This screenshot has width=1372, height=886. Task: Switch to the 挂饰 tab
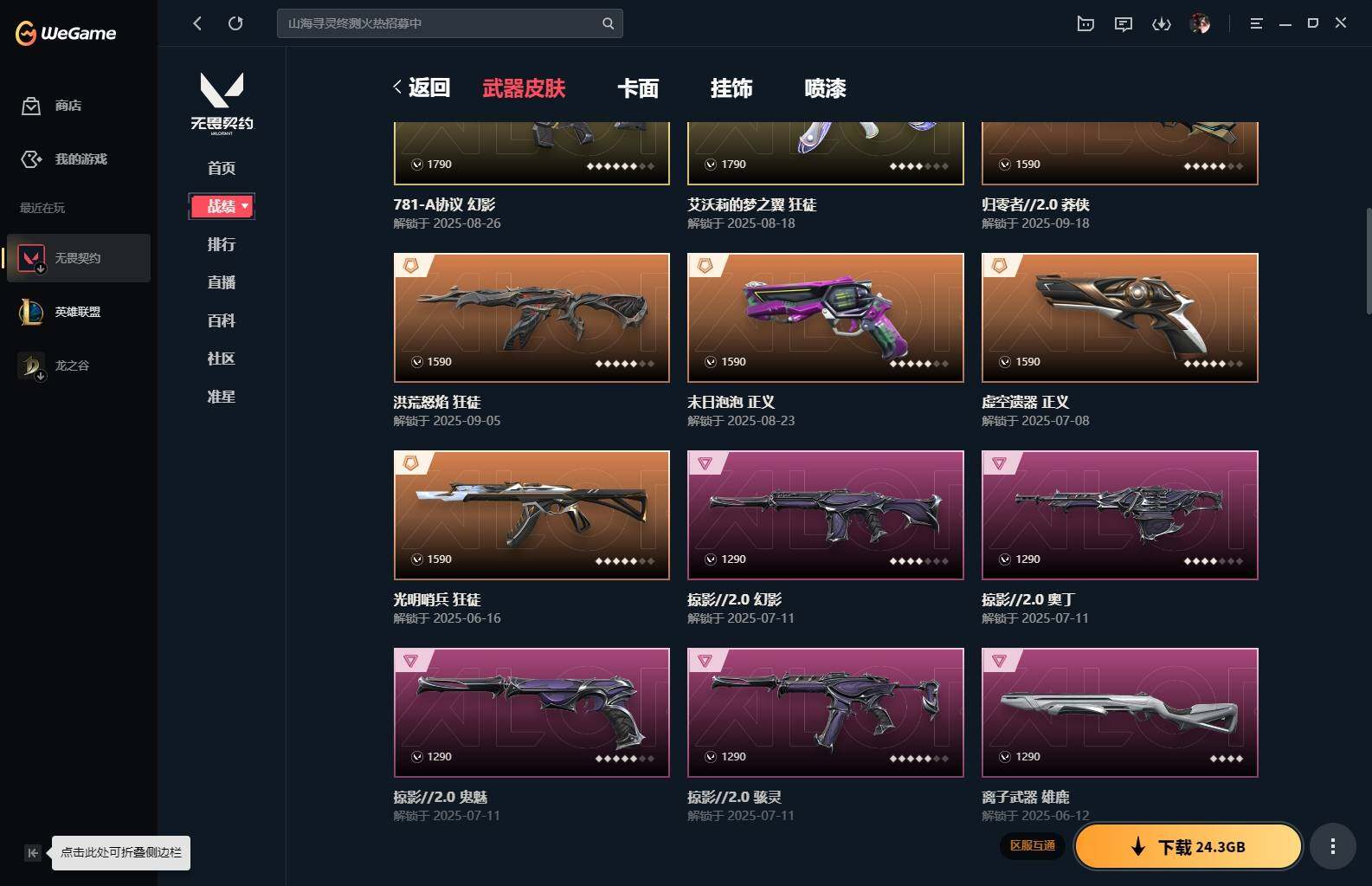731,87
